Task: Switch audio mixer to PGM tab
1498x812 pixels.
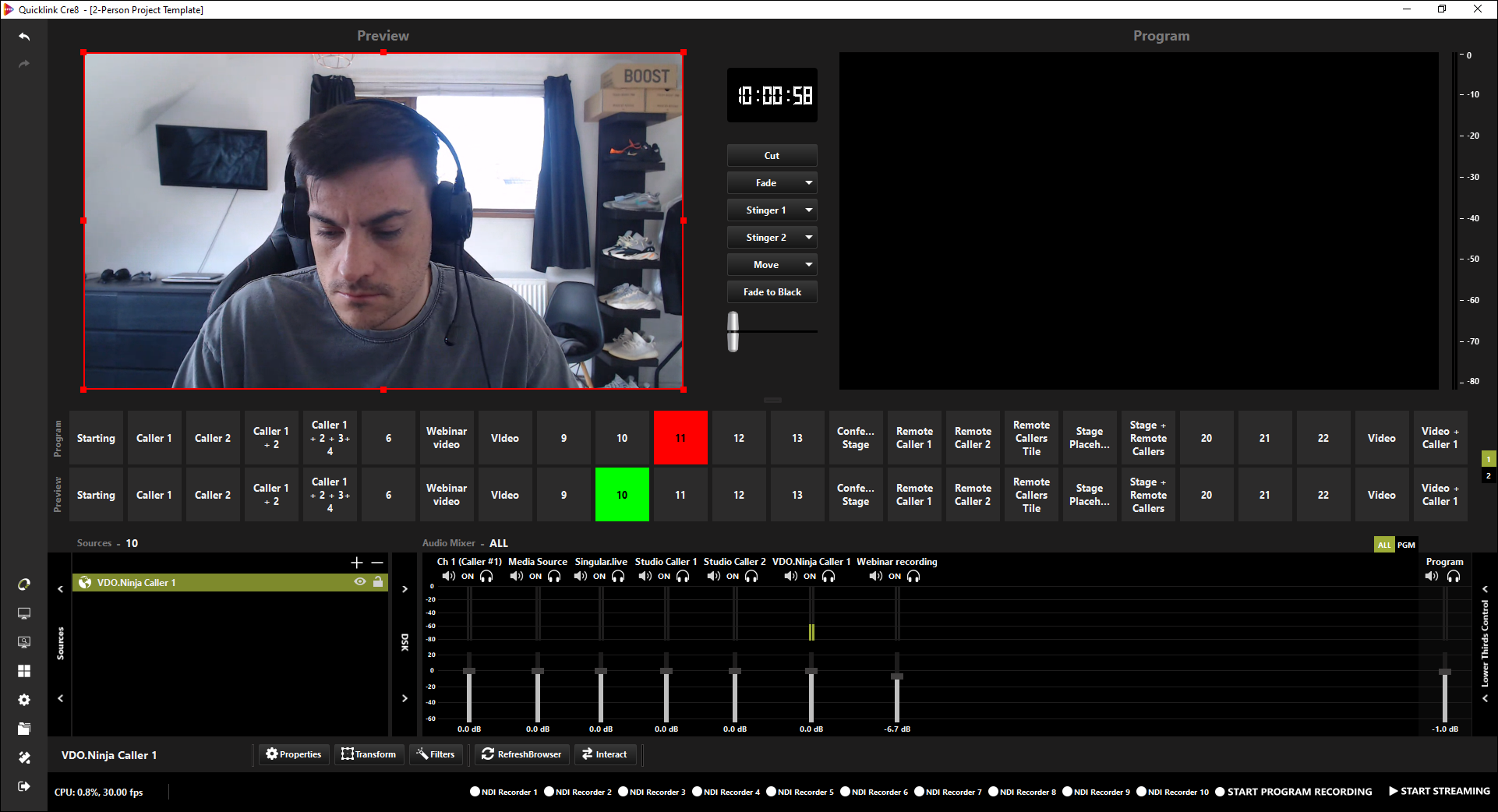Action: (x=1406, y=545)
